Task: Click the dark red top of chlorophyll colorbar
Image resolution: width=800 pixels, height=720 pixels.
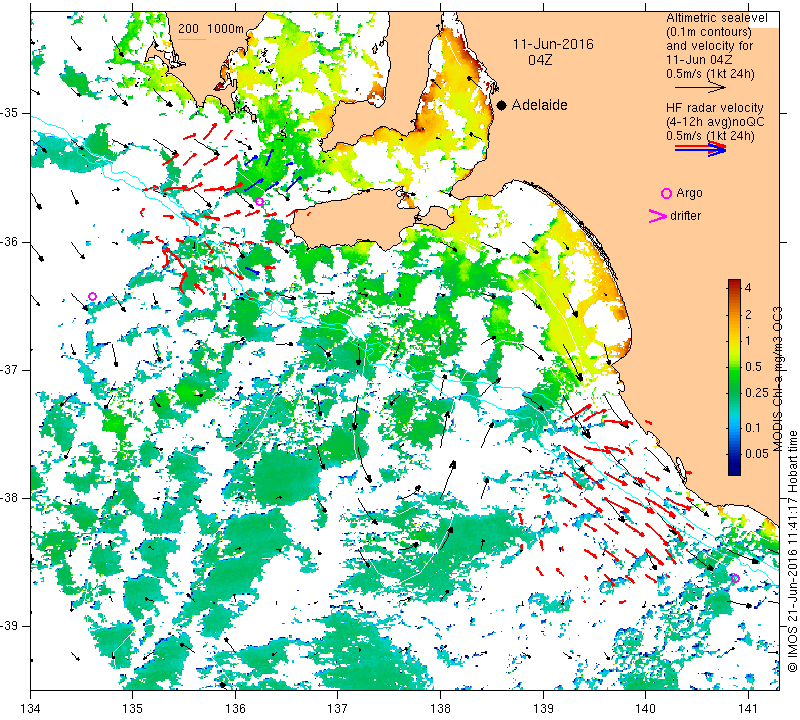Action: pyautogui.click(x=734, y=282)
